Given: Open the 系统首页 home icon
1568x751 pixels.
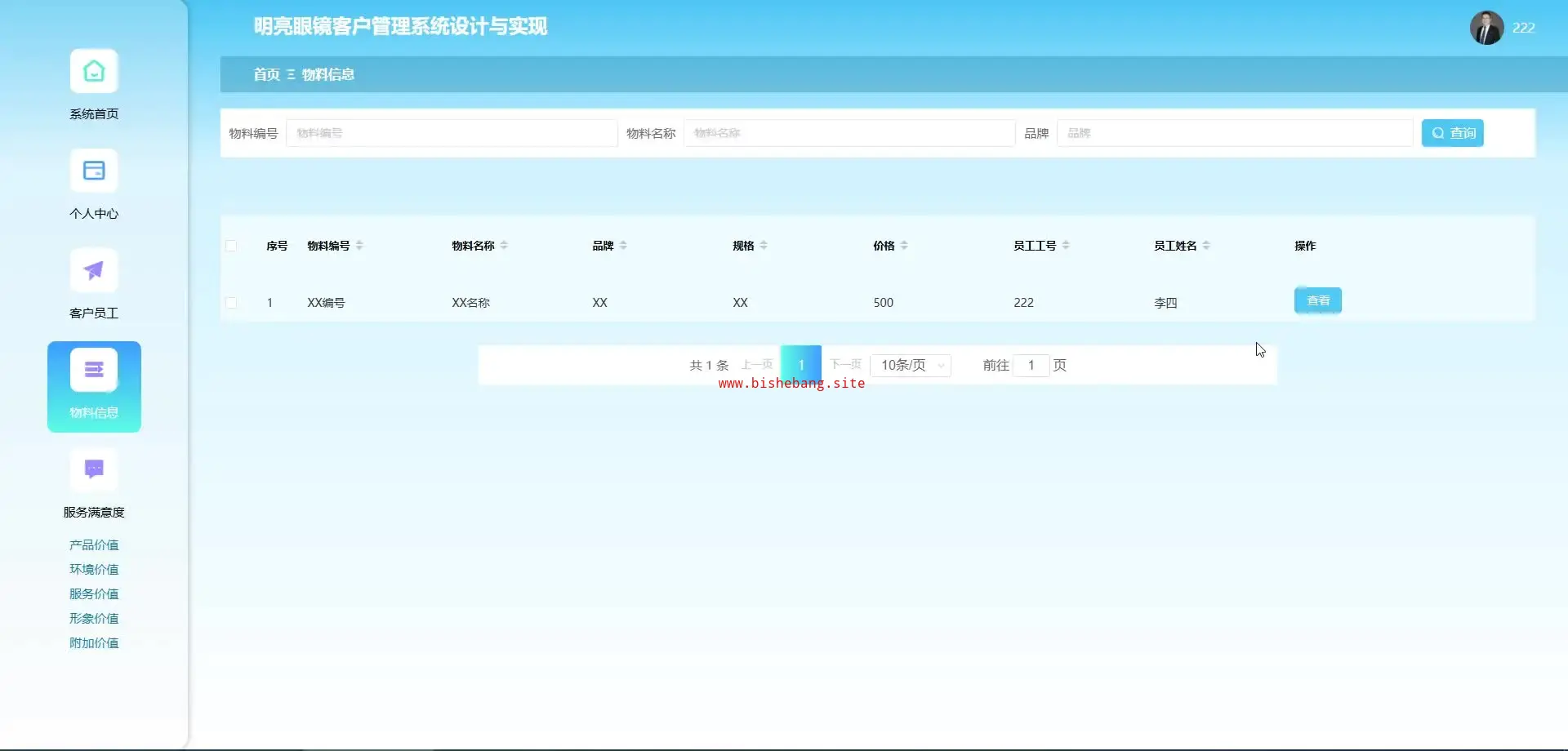Looking at the screenshot, I should 94,72.
